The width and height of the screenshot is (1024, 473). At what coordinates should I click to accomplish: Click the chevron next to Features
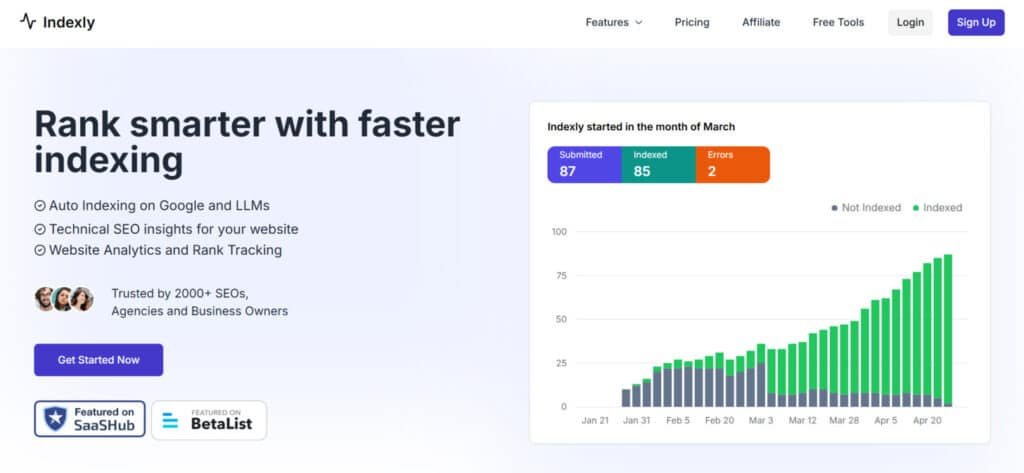639,23
